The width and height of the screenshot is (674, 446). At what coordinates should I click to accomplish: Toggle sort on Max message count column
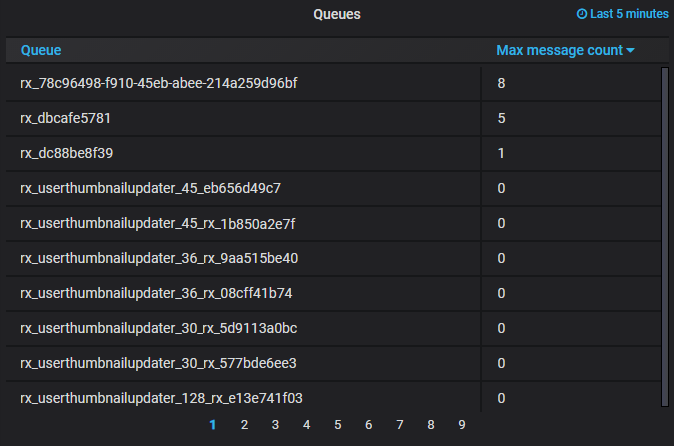pos(559,50)
